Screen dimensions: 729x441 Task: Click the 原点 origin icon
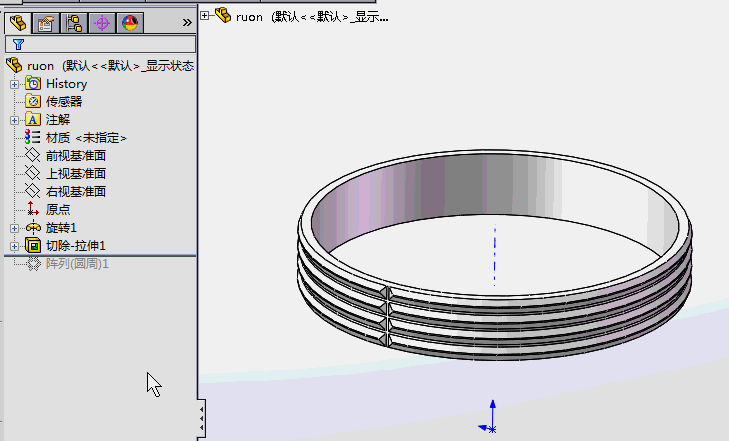[x=33, y=209]
